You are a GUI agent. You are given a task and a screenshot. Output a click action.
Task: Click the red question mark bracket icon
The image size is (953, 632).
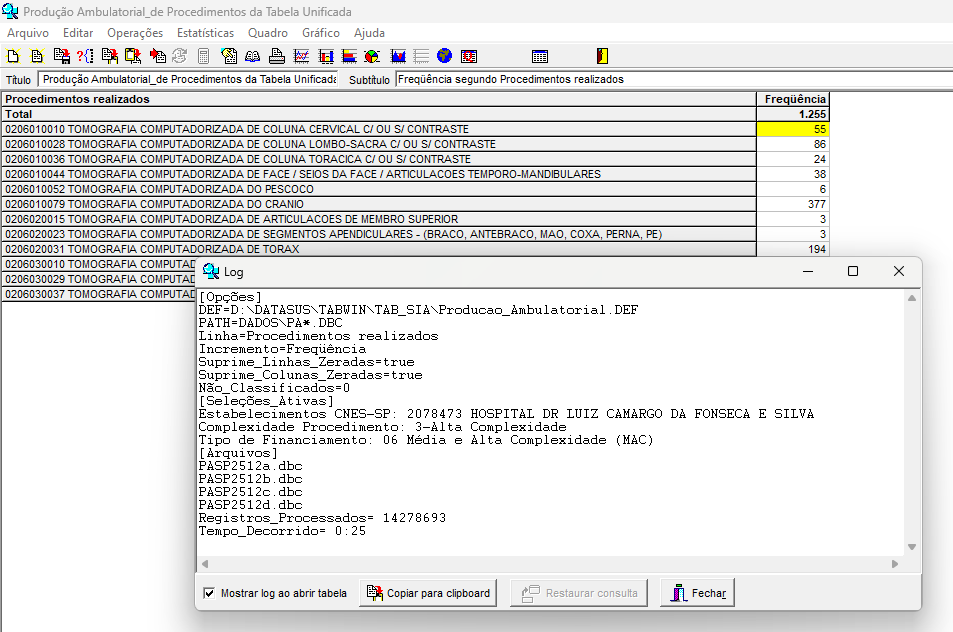(85, 57)
